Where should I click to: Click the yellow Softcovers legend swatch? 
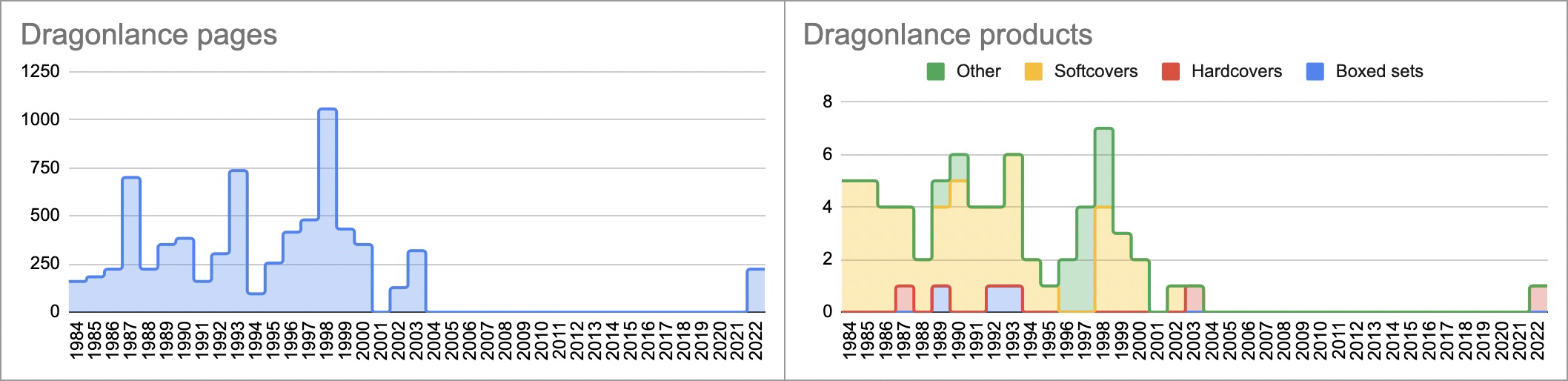(1033, 71)
